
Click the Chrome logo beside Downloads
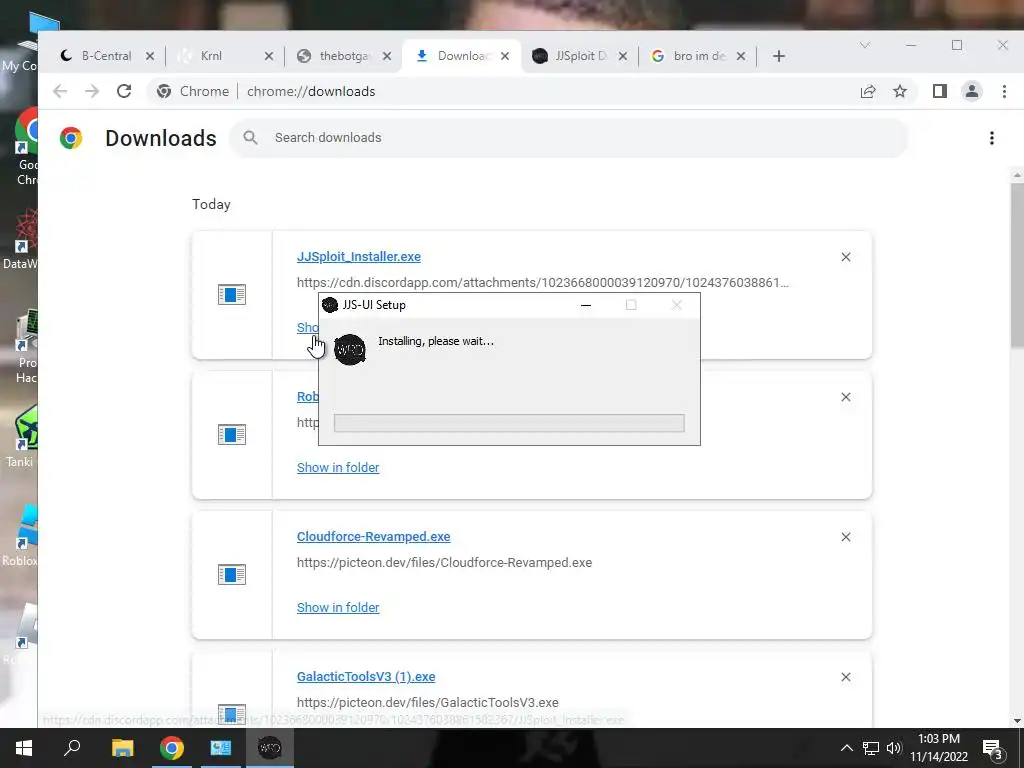[x=71, y=138]
